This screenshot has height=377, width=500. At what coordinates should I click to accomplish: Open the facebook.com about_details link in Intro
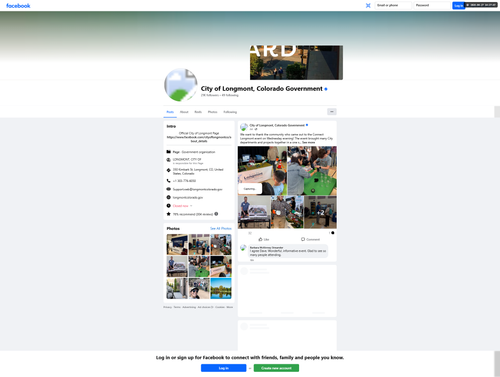click(x=199, y=139)
